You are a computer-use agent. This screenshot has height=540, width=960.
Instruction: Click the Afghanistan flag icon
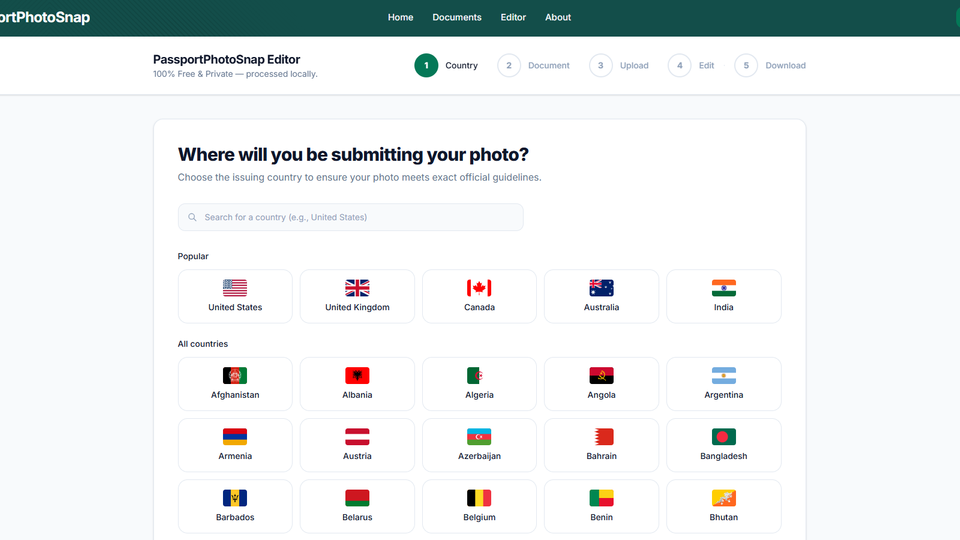(235, 376)
